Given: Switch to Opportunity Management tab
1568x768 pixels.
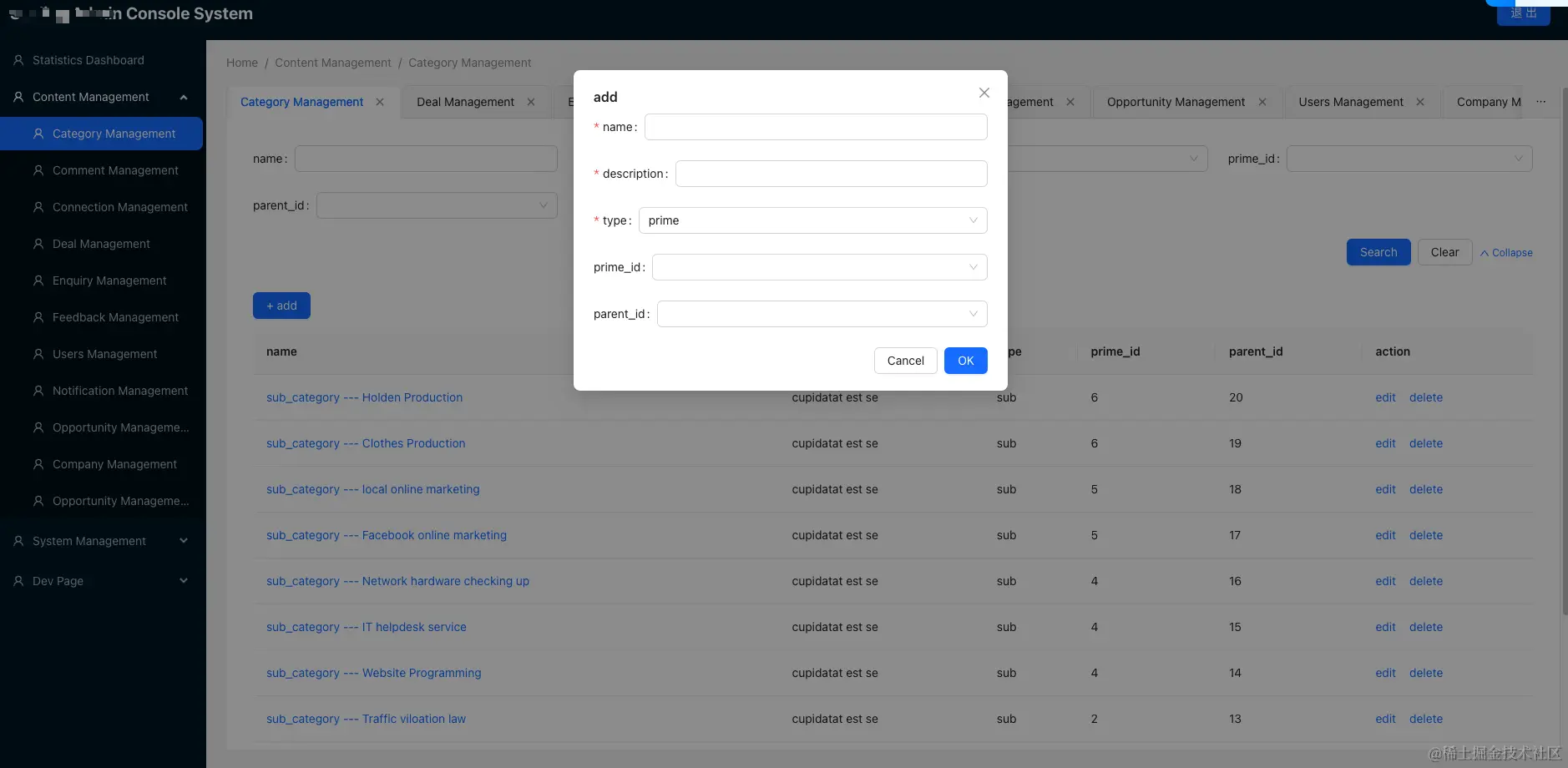Looking at the screenshot, I should [x=1176, y=102].
